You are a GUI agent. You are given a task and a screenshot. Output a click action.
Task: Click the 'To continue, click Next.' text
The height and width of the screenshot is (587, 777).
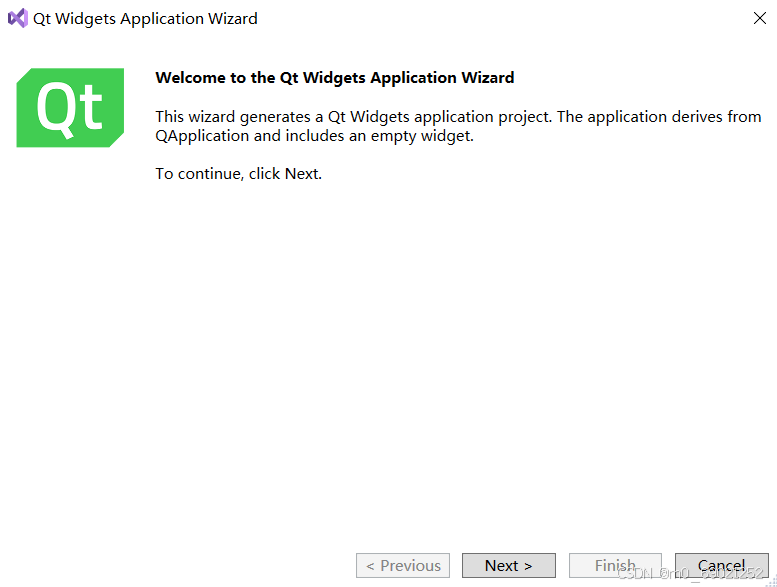pos(238,174)
